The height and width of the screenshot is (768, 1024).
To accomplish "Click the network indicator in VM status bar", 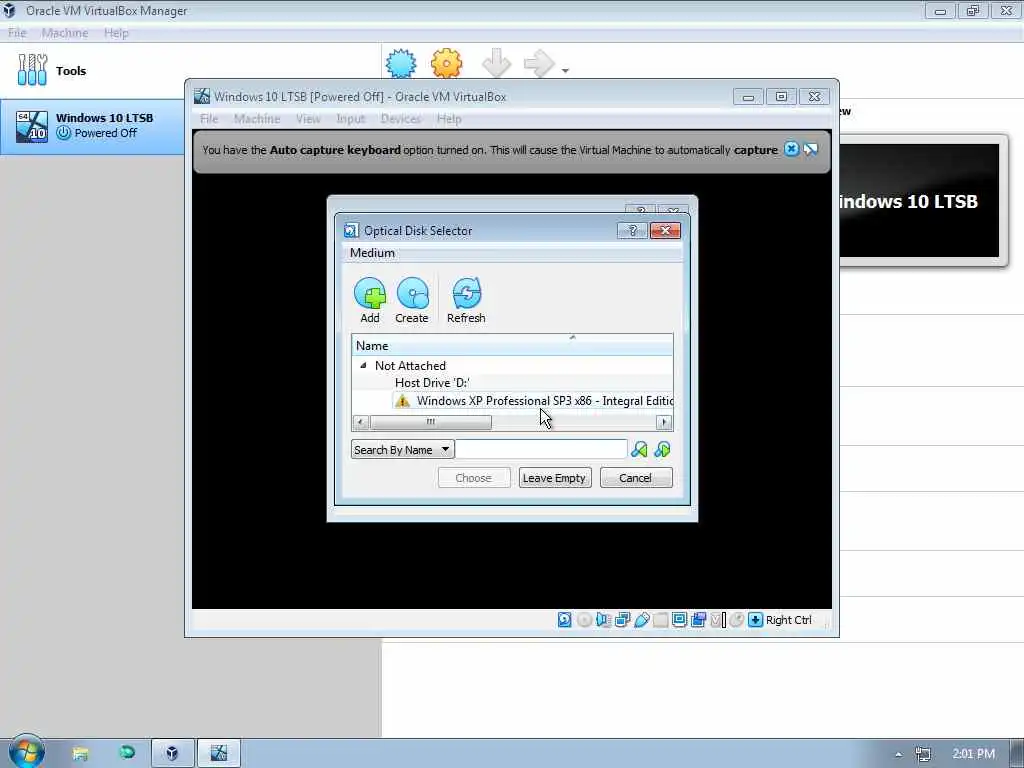I will pos(622,619).
